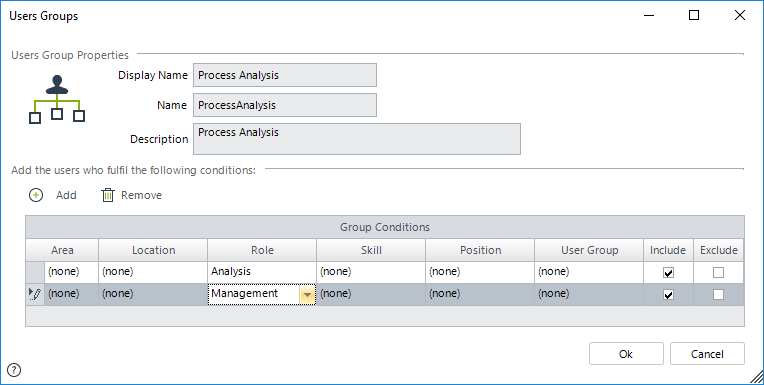Click the Display Name field
This screenshot has width=764, height=385.
point(285,75)
